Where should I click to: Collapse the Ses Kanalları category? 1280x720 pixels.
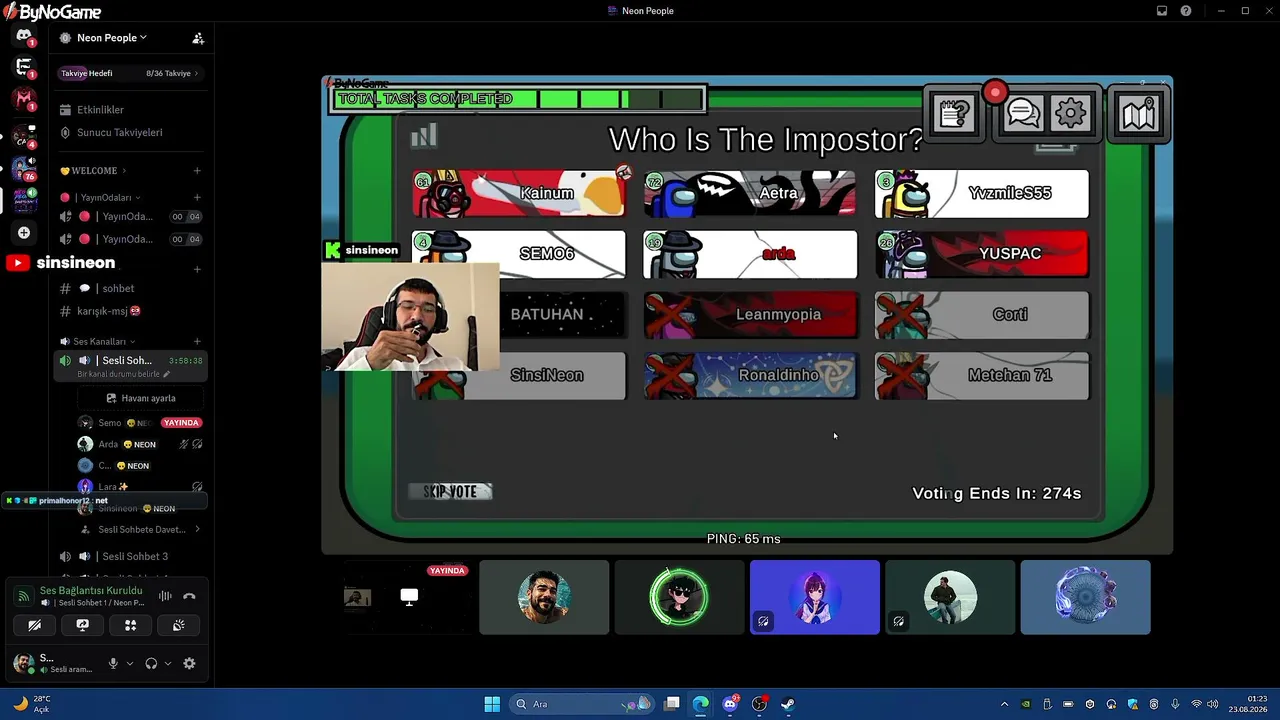click(x=97, y=342)
